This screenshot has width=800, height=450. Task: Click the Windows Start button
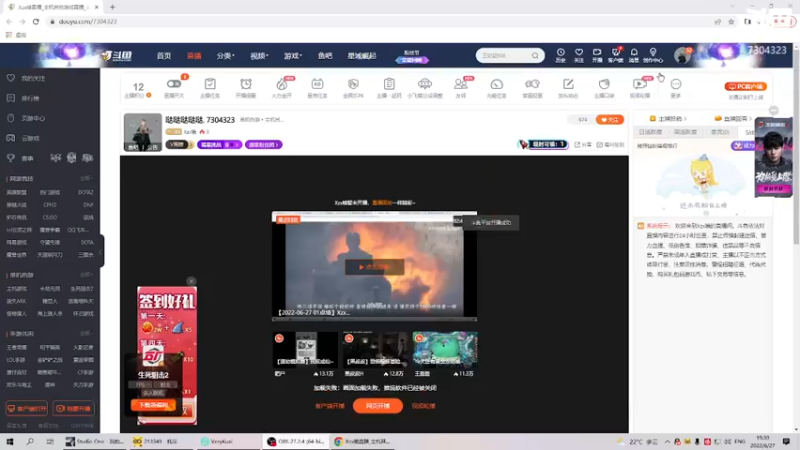pos(10,441)
